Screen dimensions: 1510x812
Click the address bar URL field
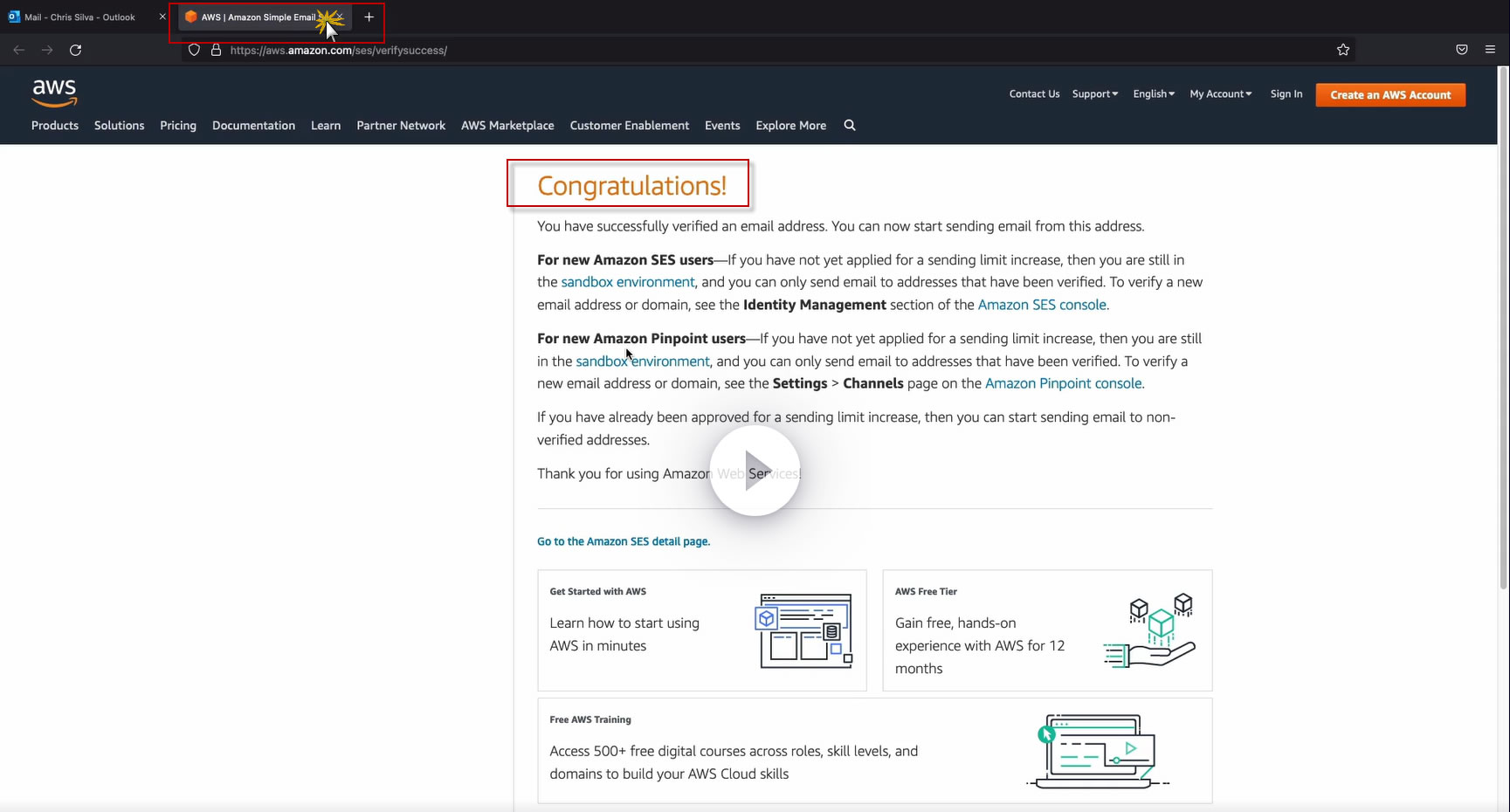pos(769,50)
